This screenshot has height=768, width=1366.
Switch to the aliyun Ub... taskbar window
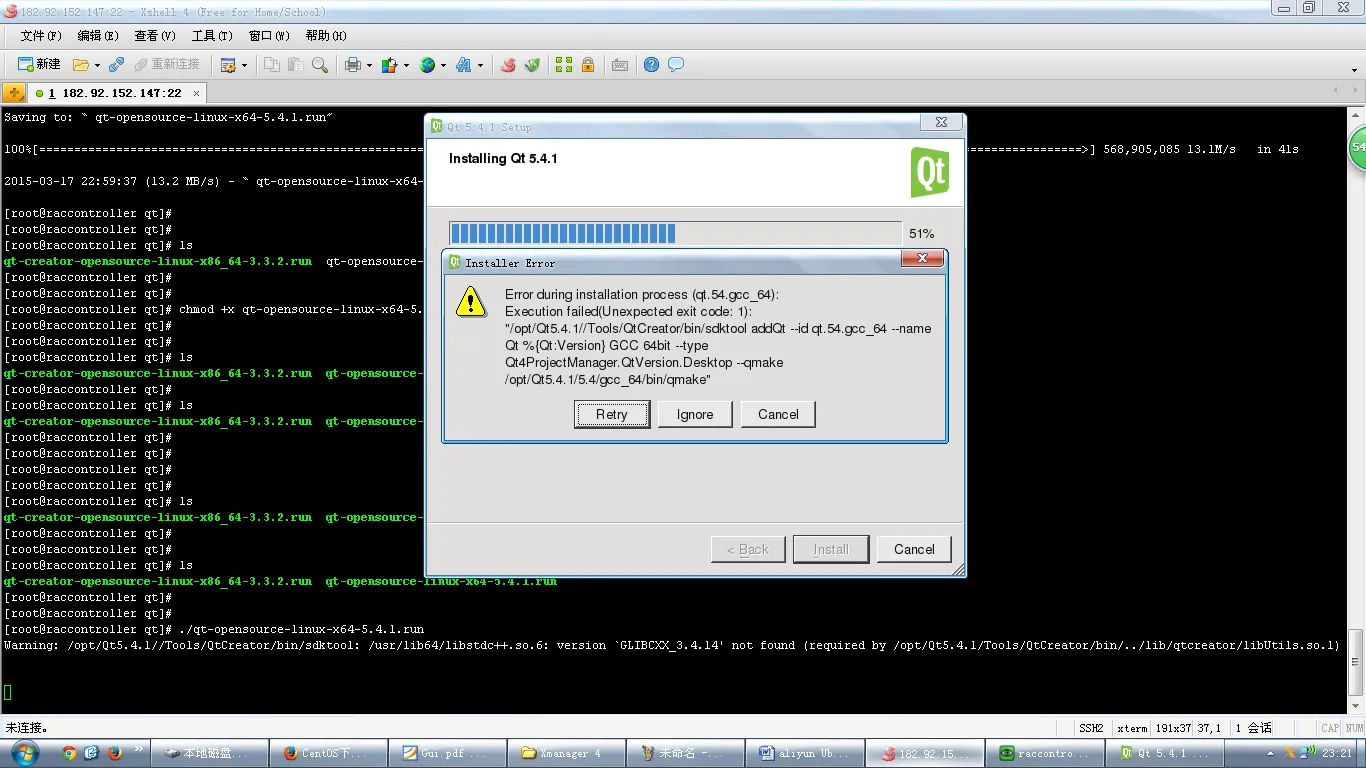point(805,753)
